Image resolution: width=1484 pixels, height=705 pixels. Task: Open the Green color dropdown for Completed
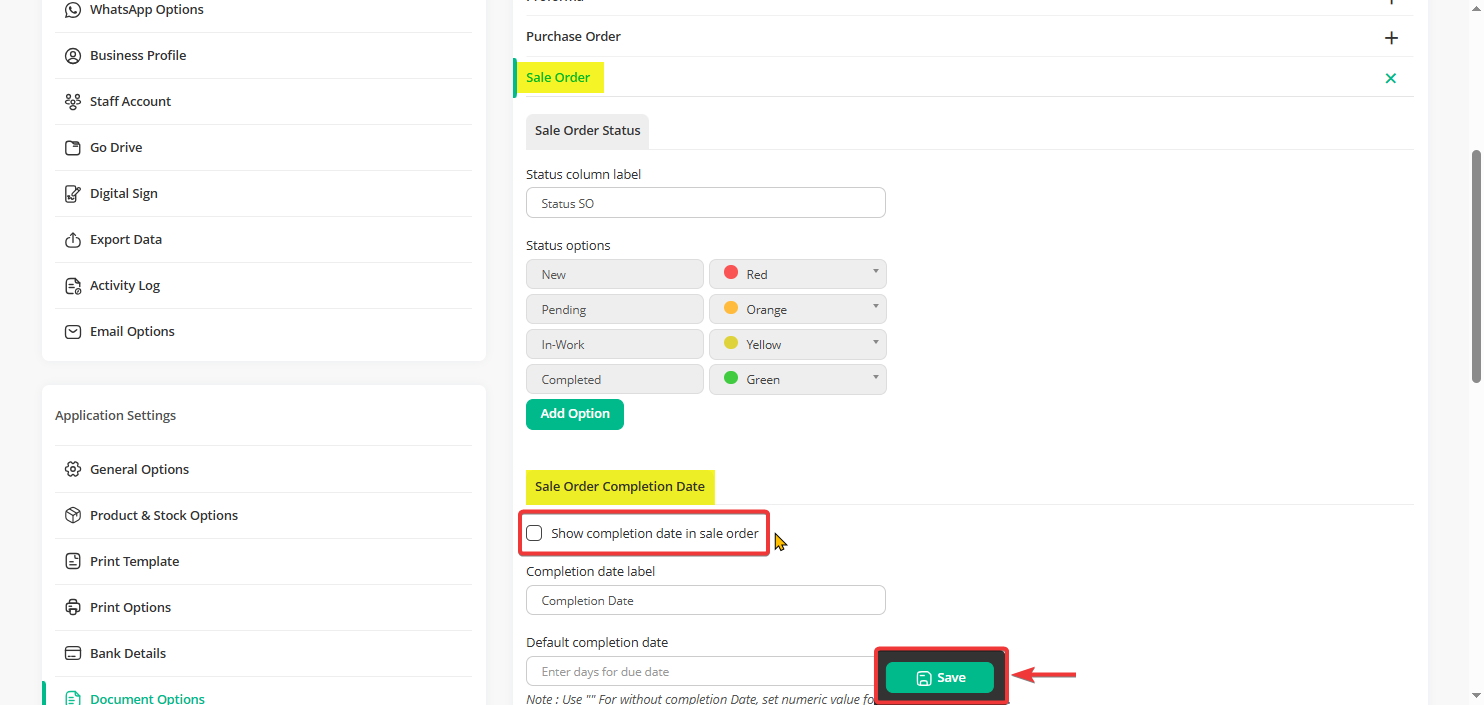[797, 379]
